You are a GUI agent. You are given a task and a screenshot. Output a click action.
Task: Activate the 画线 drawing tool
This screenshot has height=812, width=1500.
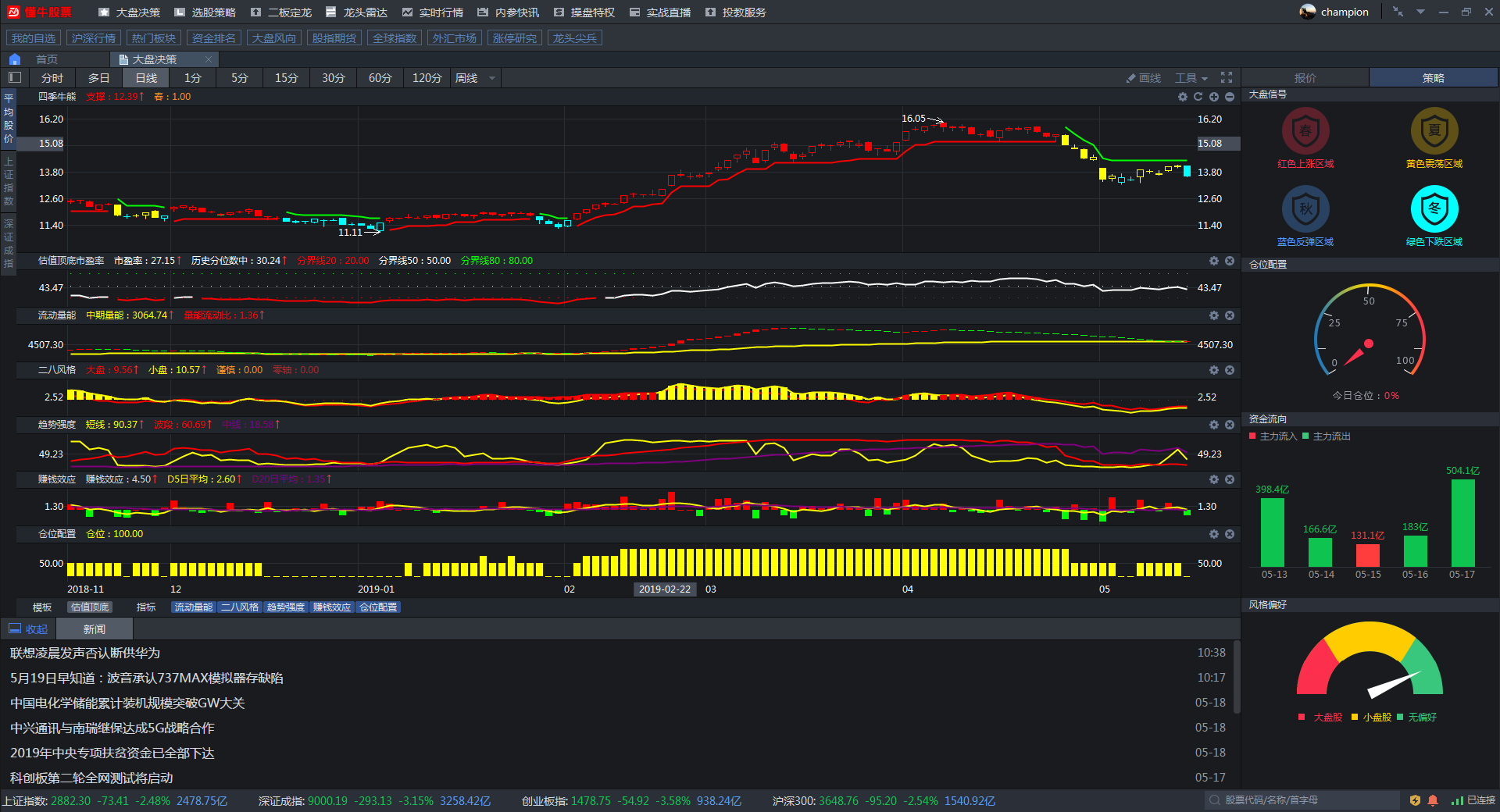click(1144, 78)
